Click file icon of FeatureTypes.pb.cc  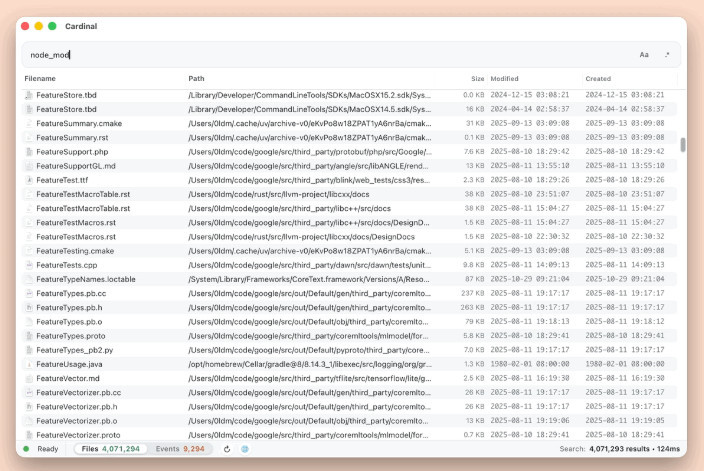[x=29, y=293]
